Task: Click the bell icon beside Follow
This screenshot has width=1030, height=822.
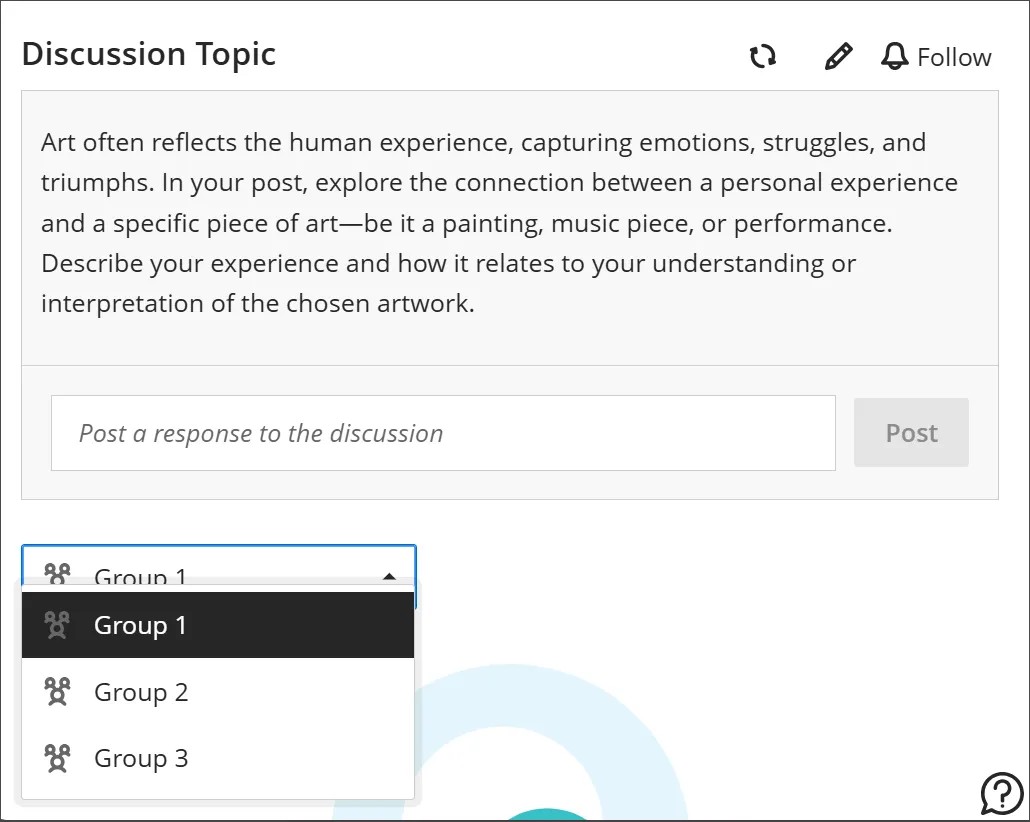Action: click(x=893, y=56)
